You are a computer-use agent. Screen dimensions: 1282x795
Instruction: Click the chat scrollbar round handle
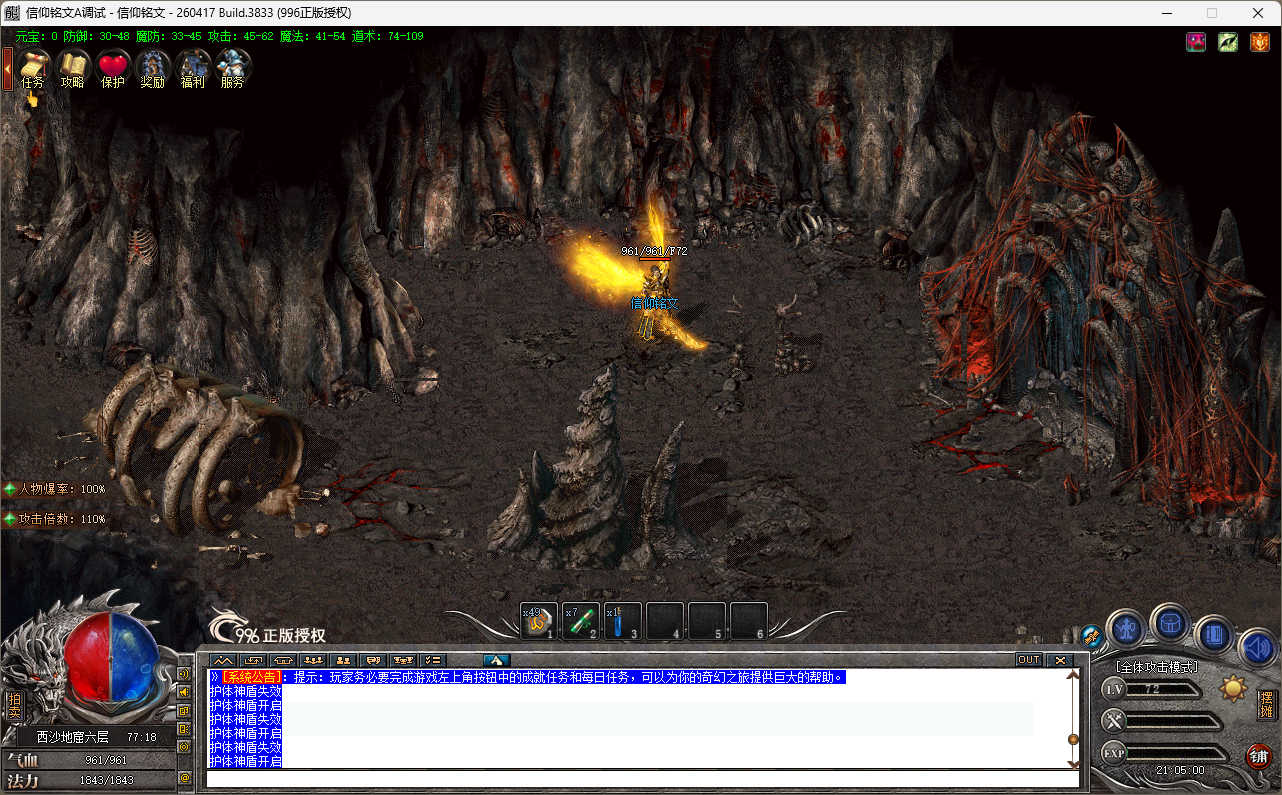1074,739
